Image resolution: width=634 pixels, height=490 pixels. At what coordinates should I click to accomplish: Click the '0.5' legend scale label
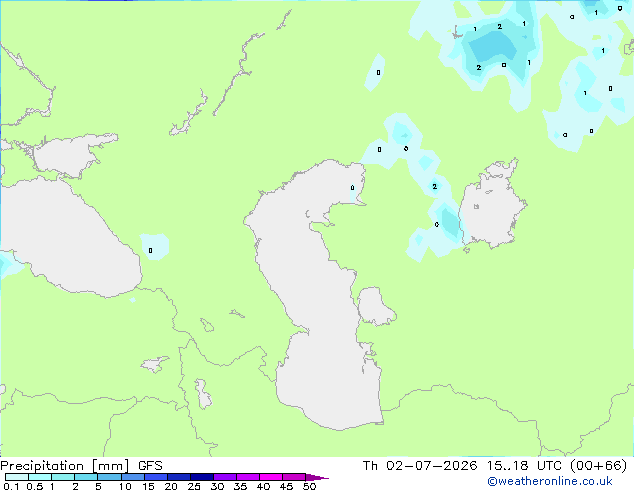point(35,486)
